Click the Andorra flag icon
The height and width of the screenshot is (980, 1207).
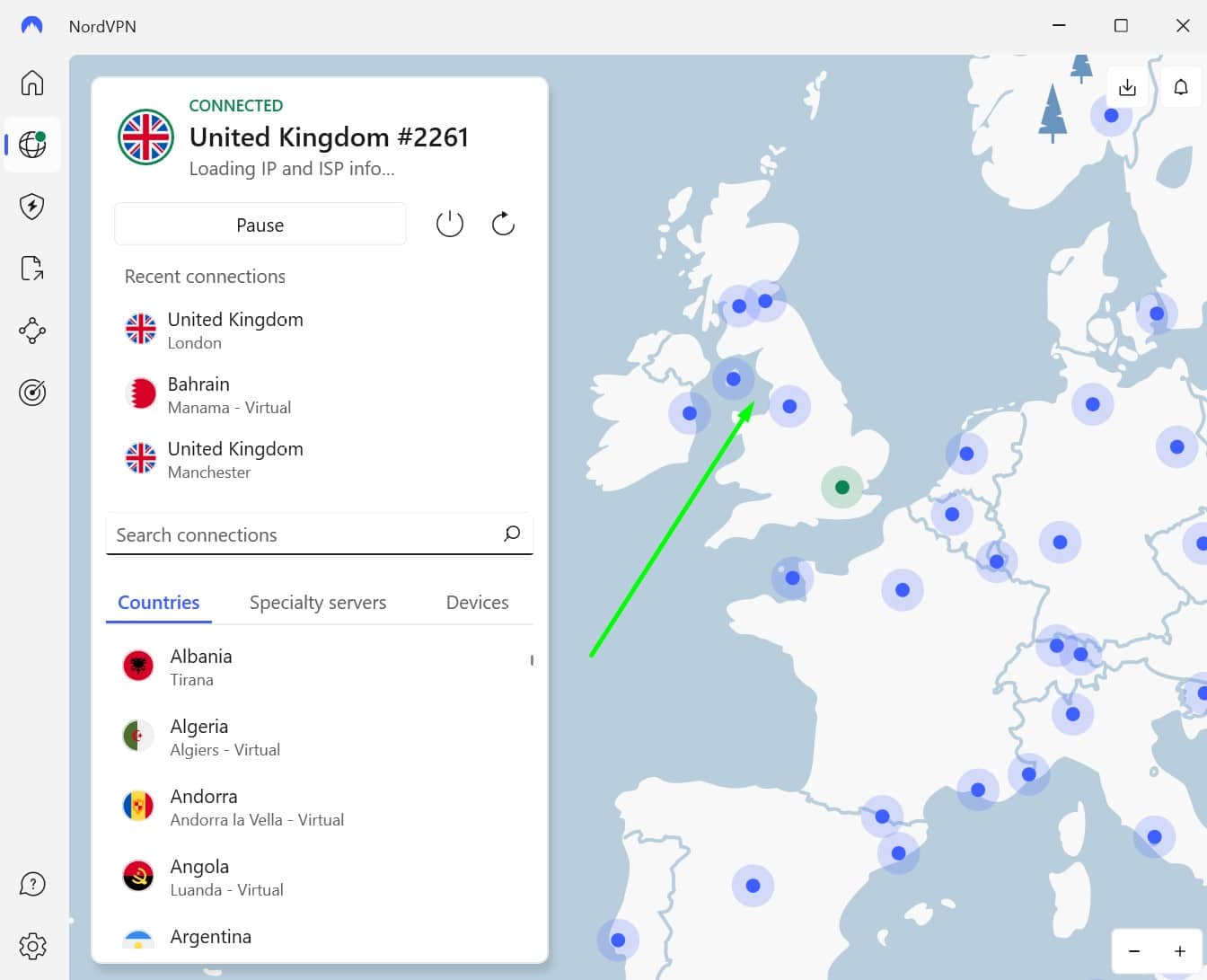pos(138,806)
